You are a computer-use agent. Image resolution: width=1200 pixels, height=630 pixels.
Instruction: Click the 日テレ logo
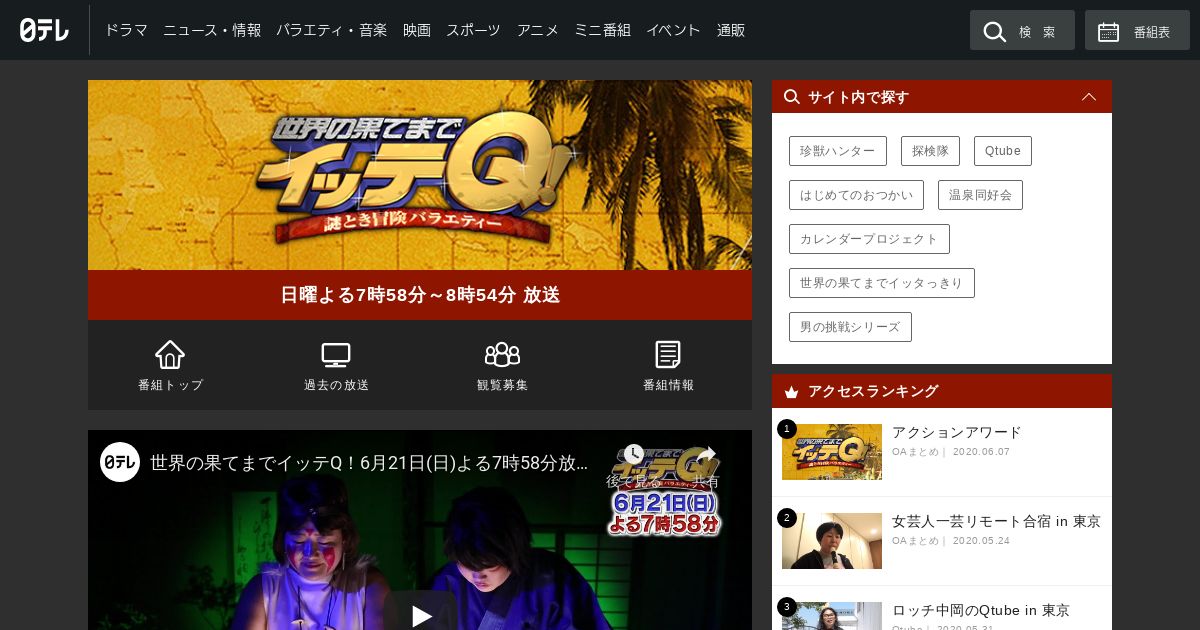point(44,30)
